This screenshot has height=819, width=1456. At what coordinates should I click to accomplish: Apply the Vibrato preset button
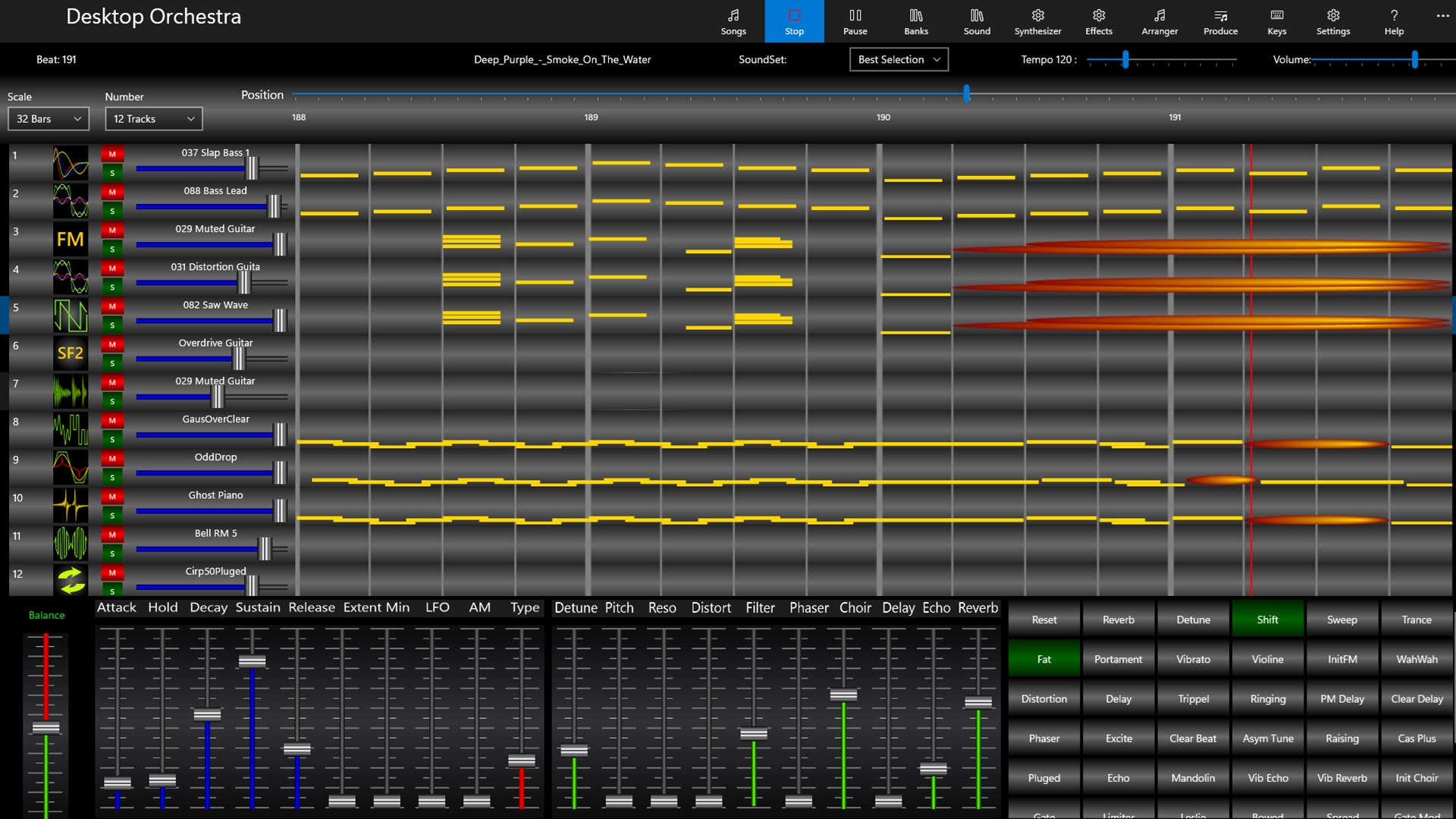(x=1193, y=659)
